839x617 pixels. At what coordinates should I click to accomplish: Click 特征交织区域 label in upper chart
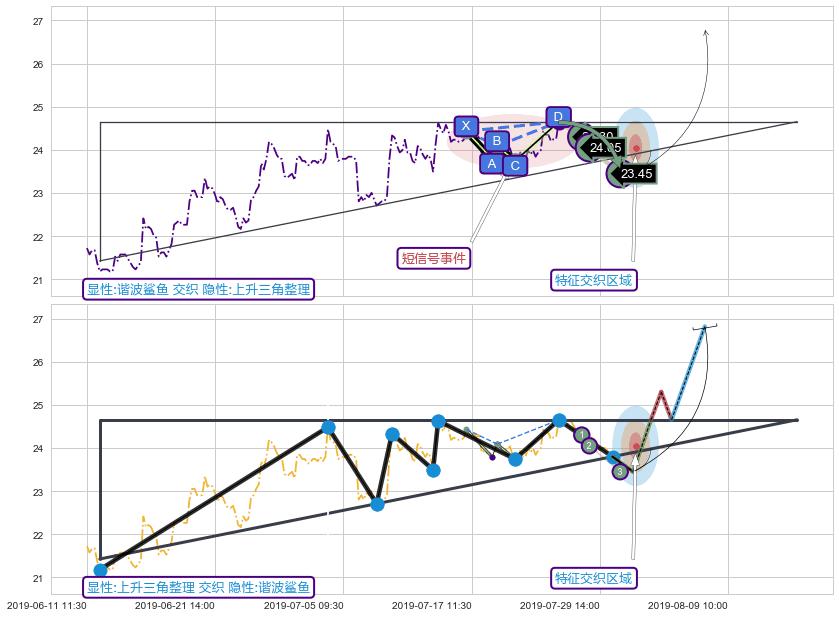[594, 280]
